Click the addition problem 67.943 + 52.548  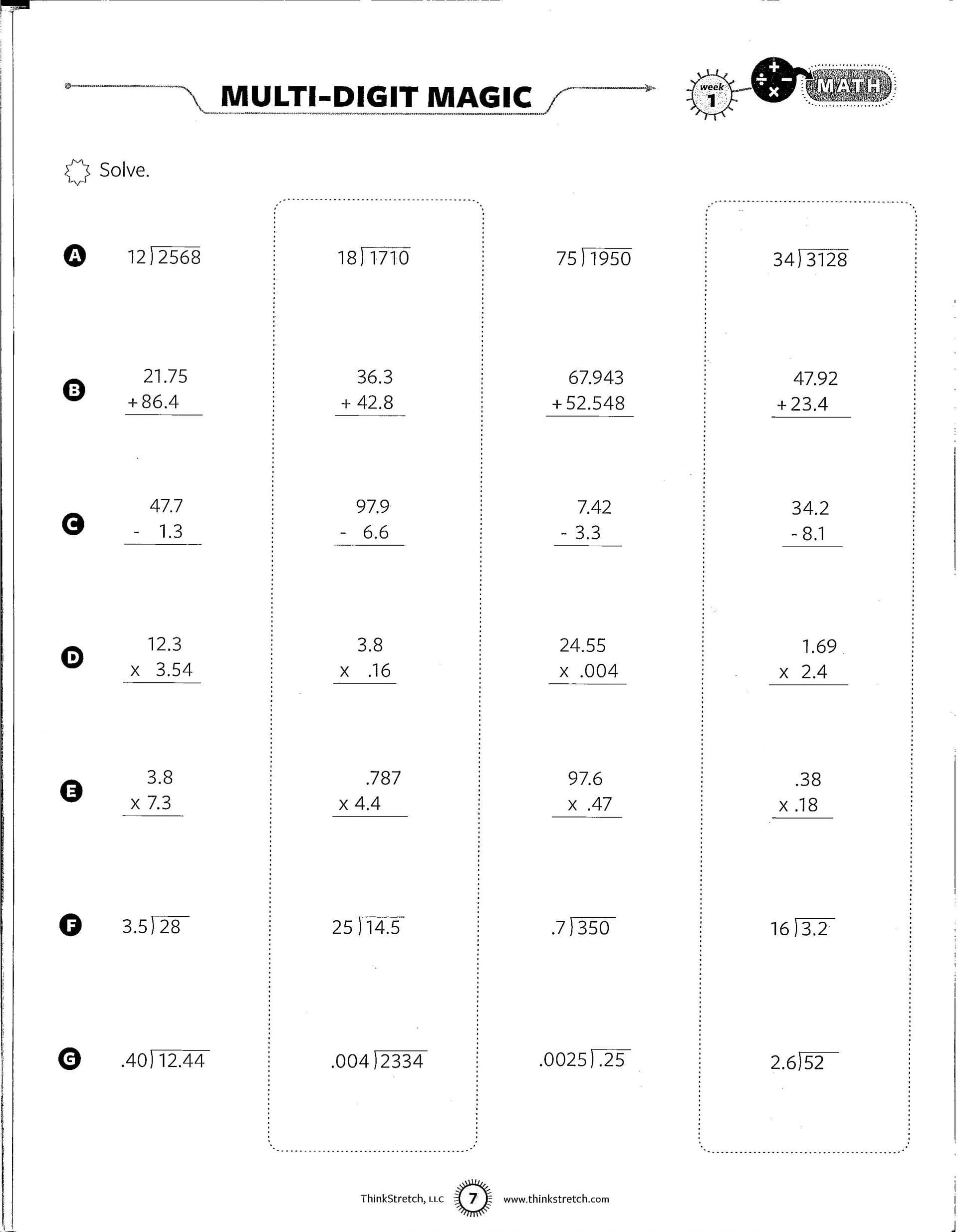(x=590, y=392)
